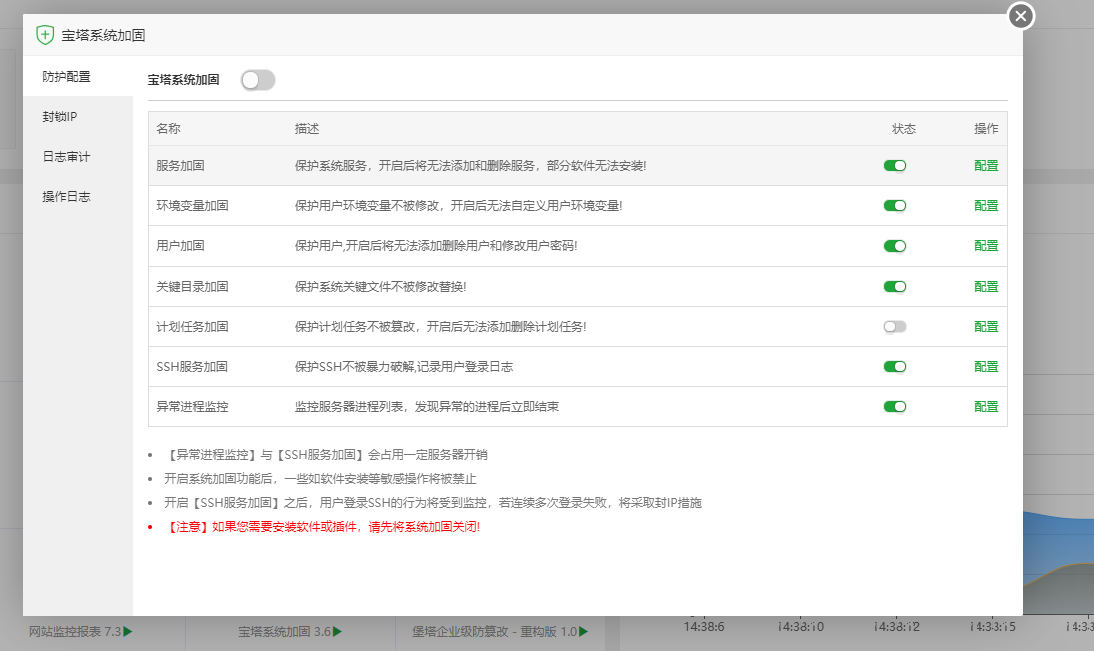Enable the 计划任务加固 switch
The image size is (1094, 651).
(894, 327)
